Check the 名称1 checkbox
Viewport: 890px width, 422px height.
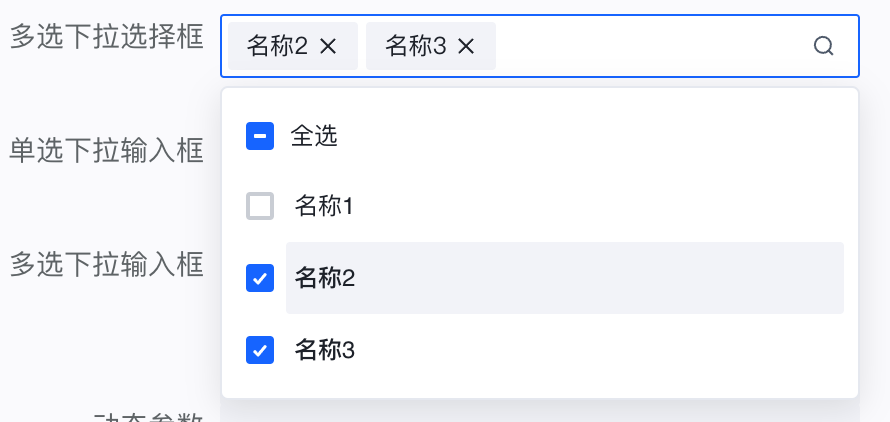260,207
